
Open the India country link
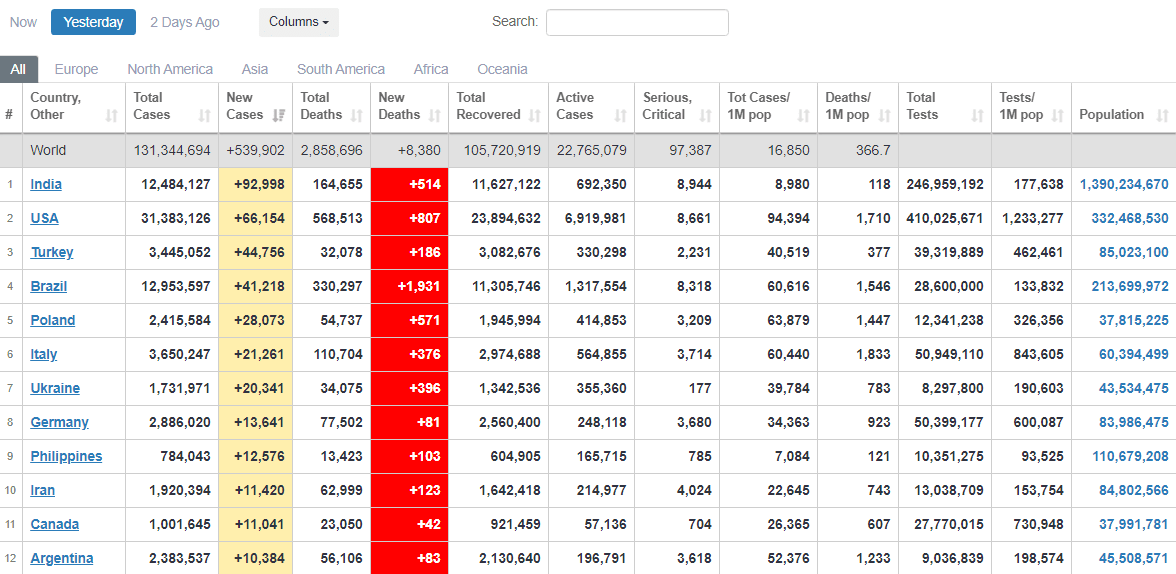tap(45, 184)
